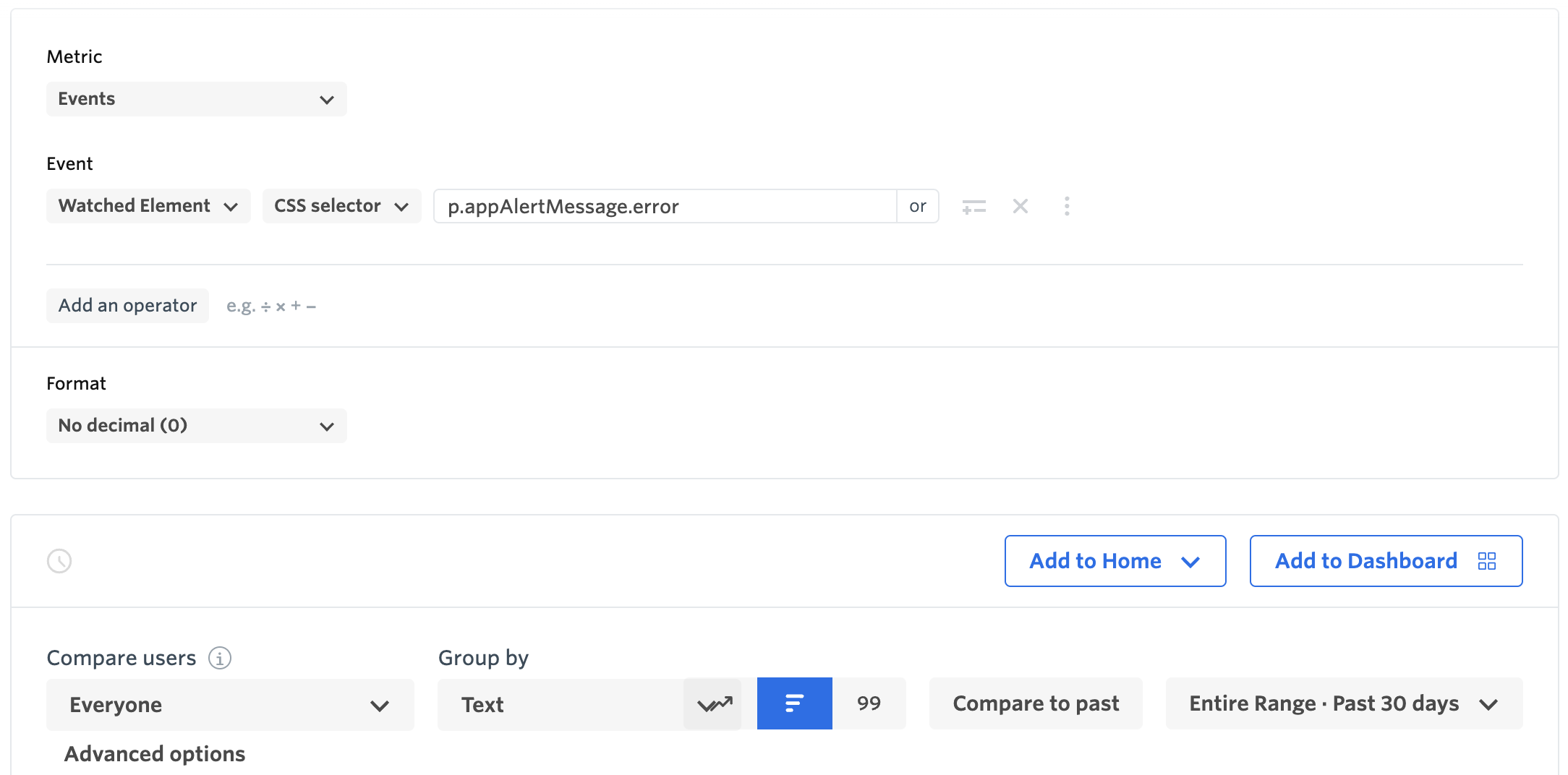The image size is (1568, 775).
Task: Switch to the numeric 99 display view
Action: [x=870, y=703]
